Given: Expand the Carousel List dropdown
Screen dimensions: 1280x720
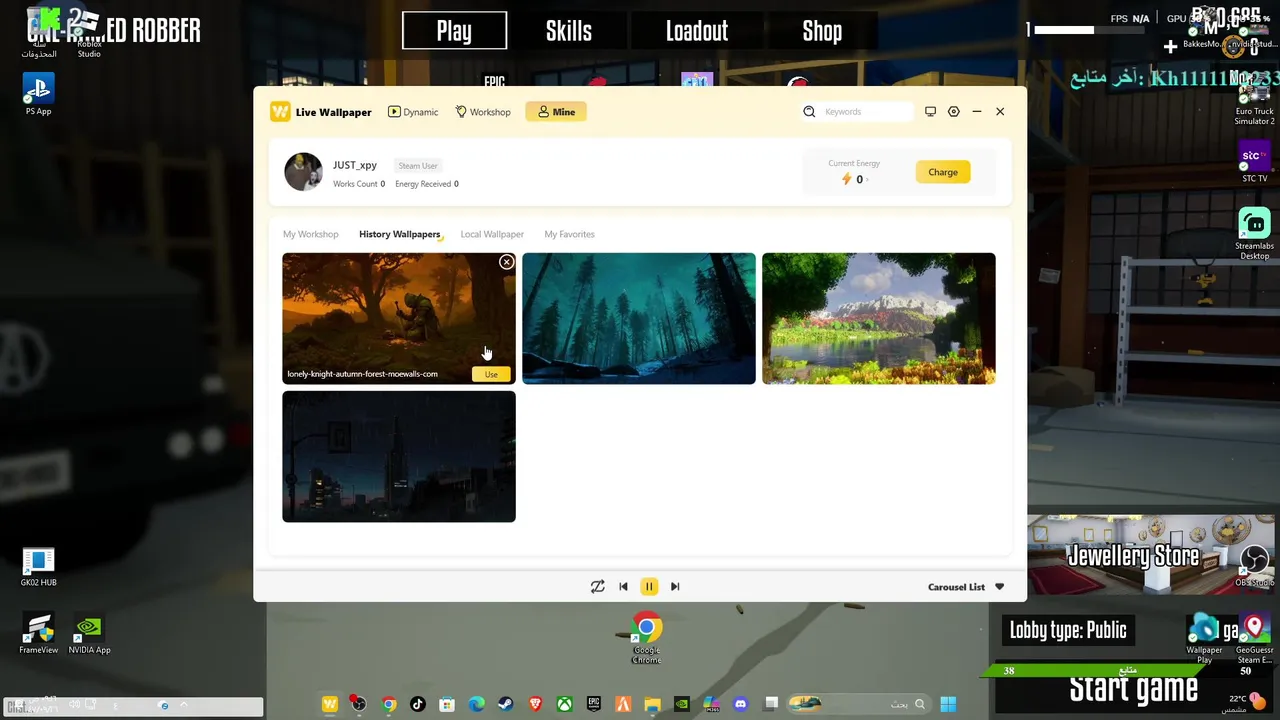Looking at the screenshot, I should point(966,587).
